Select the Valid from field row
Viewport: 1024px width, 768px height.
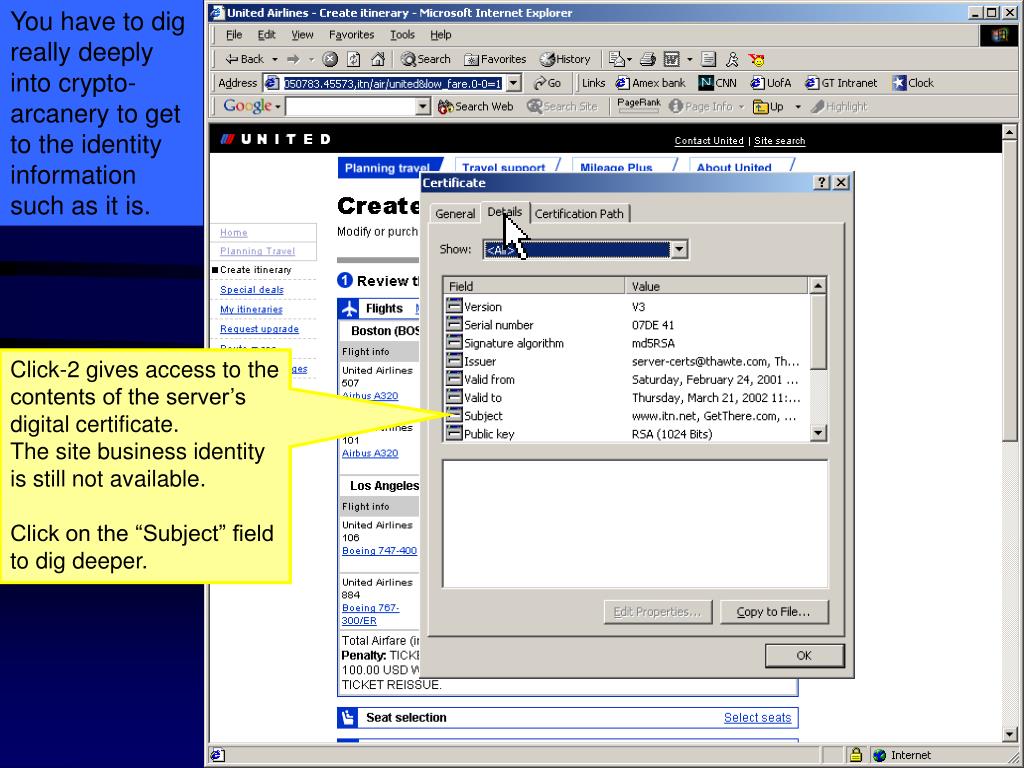coord(627,379)
